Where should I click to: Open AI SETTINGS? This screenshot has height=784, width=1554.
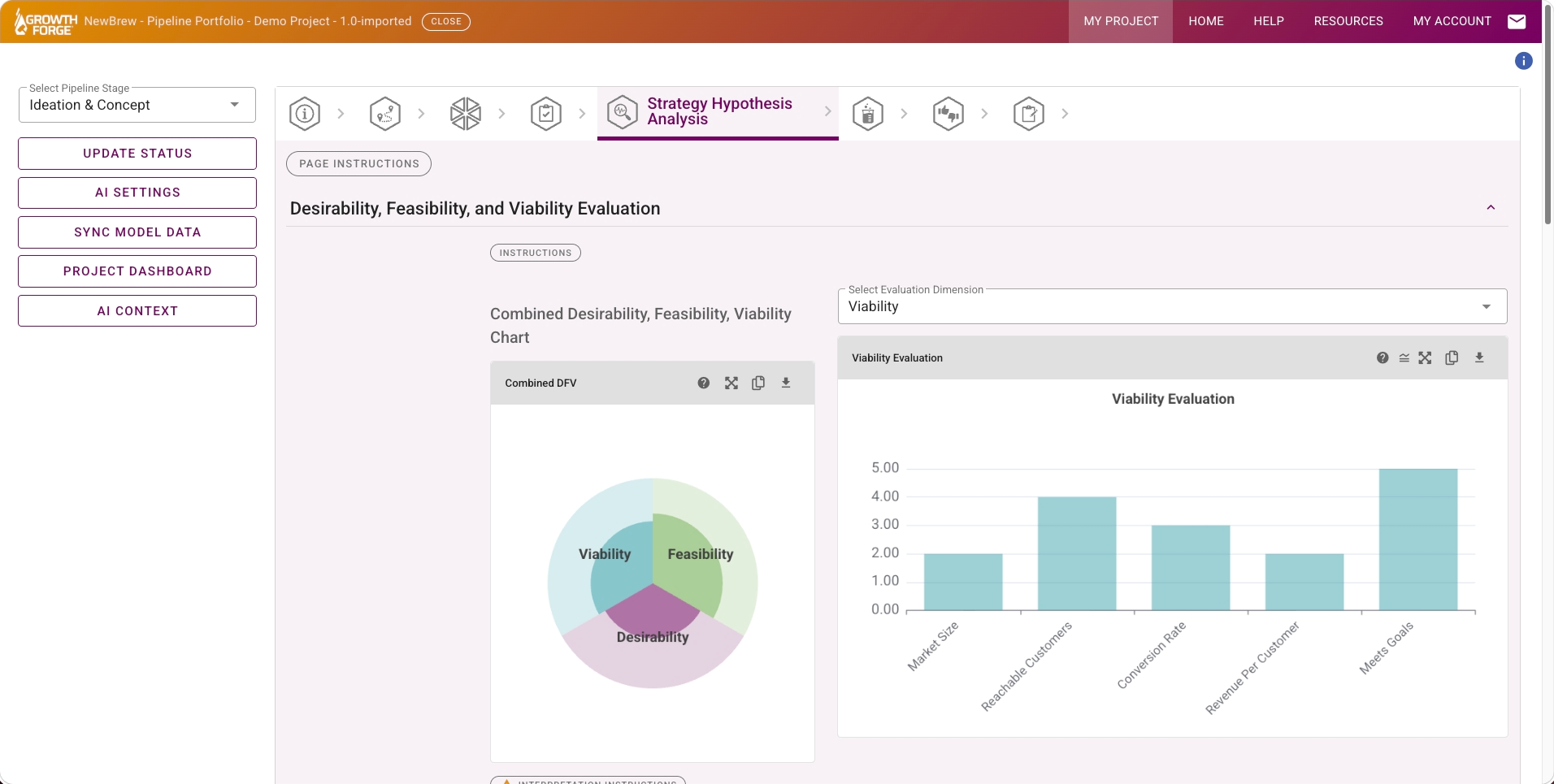(x=137, y=193)
